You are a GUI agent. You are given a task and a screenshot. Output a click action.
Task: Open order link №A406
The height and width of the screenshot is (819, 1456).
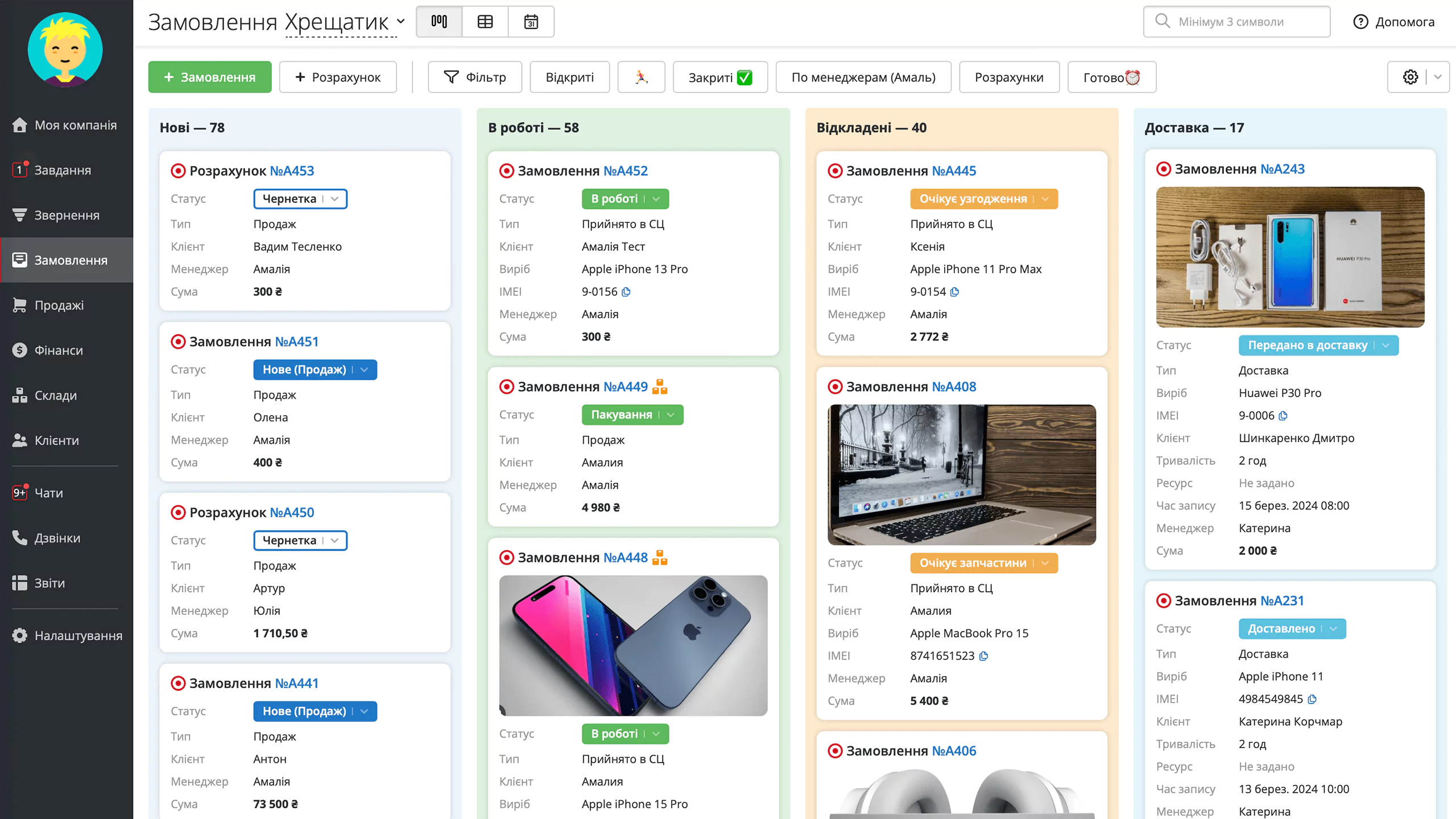point(954,751)
